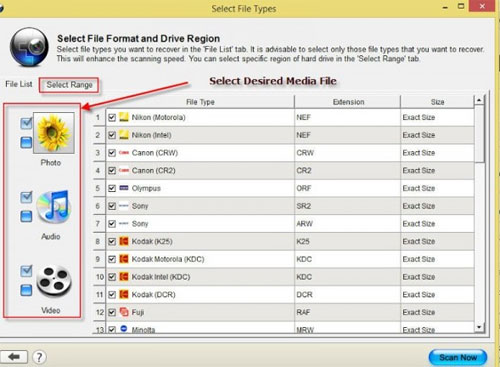
Task: Click the scrollbar down arrow
Action: click(479, 327)
